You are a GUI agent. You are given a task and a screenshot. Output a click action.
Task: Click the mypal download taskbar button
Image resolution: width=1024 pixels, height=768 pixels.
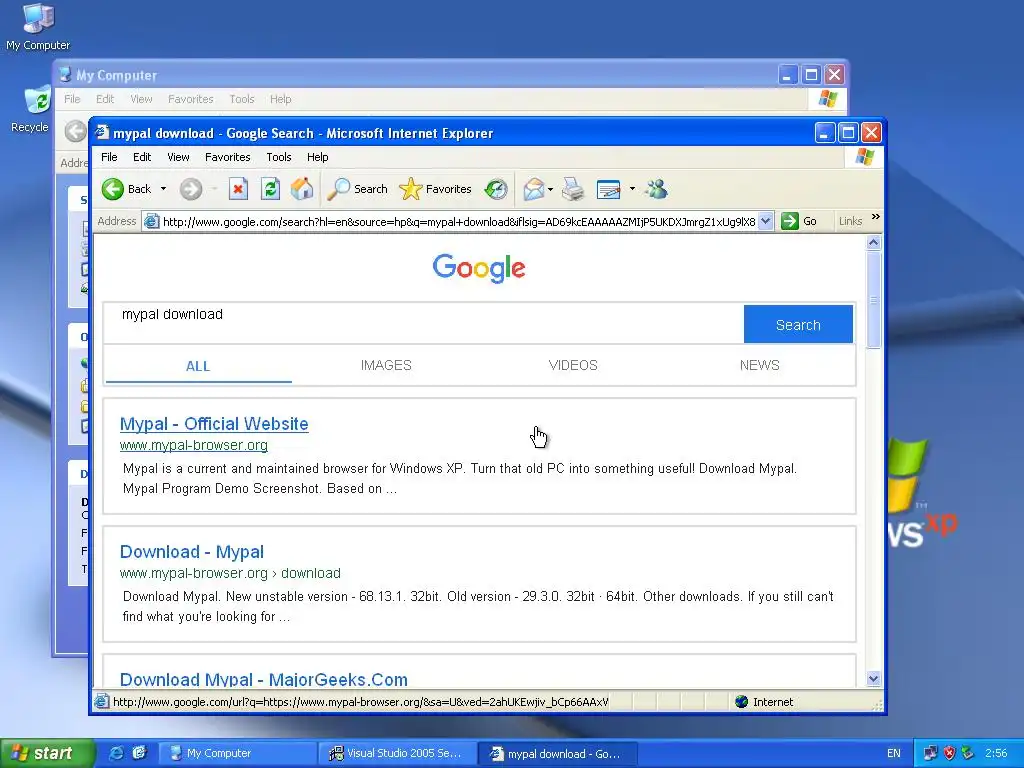pos(556,754)
